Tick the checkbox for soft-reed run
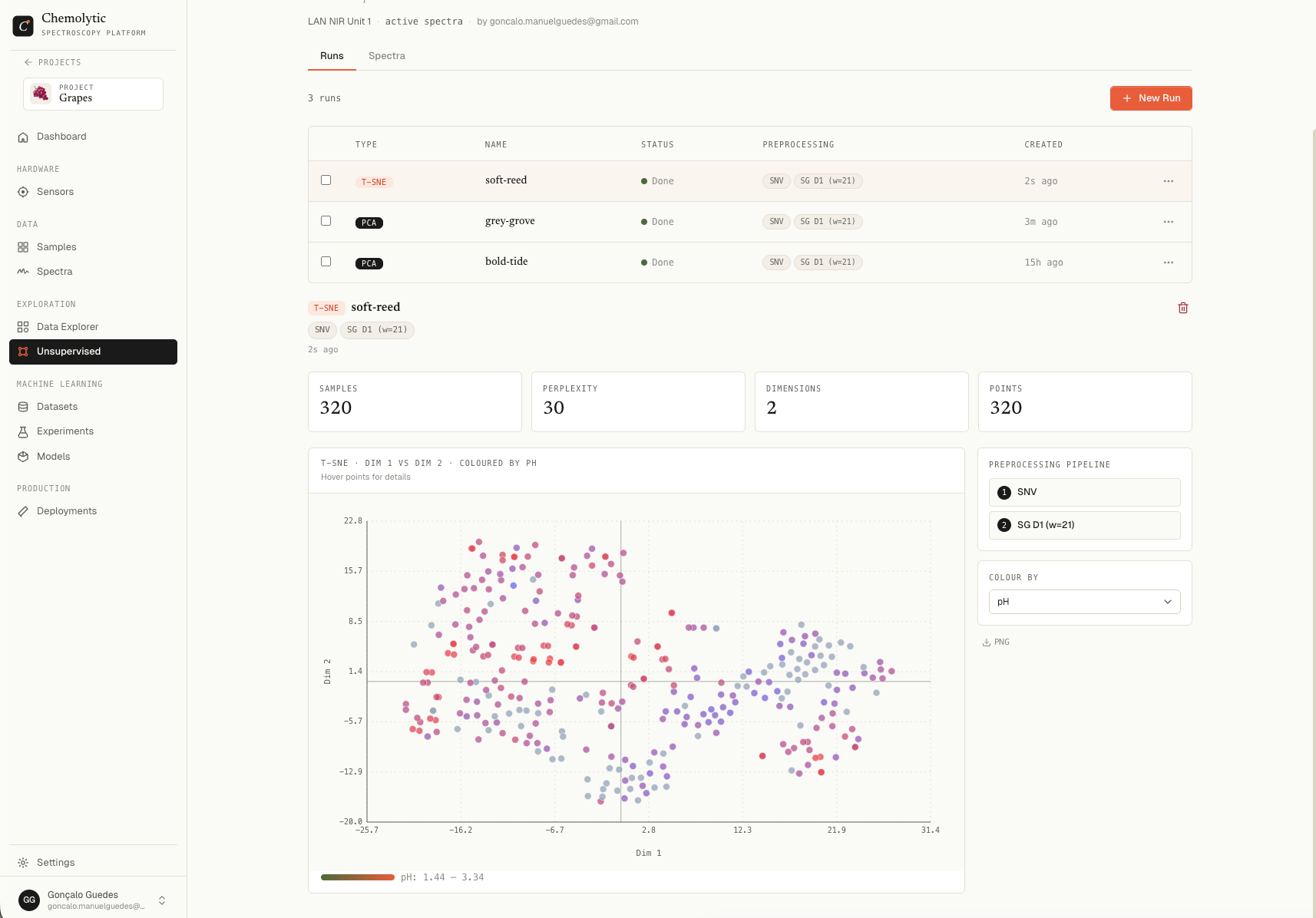This screenshot has width=1316, height=918. point(326,180)
